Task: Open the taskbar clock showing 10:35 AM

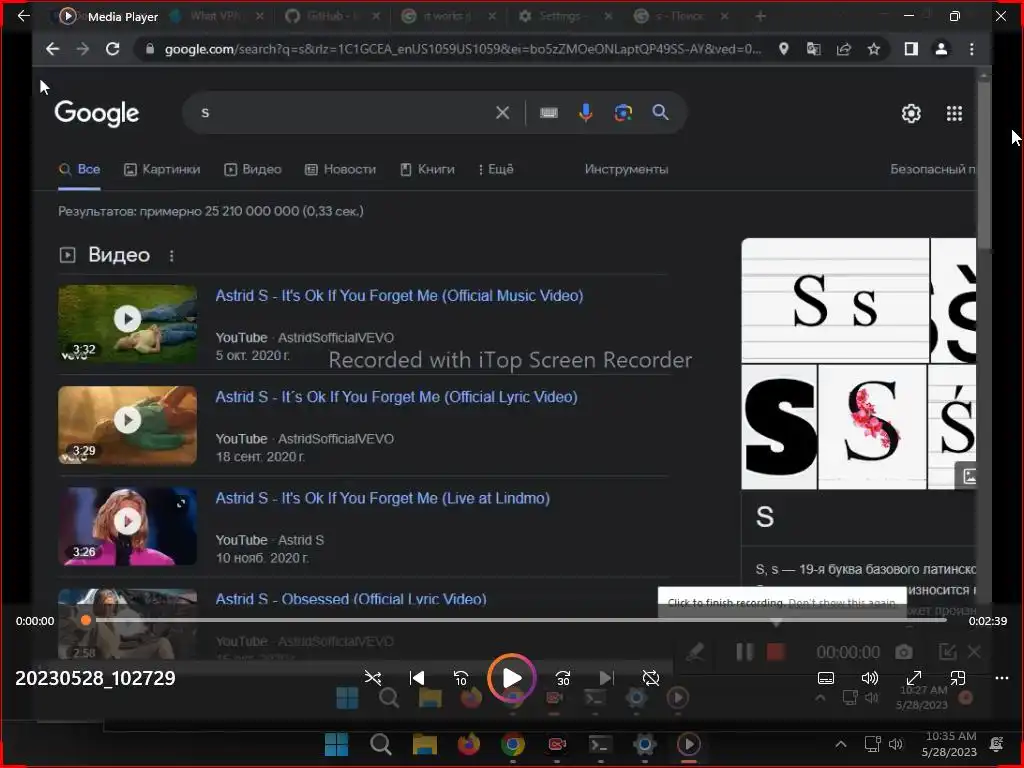Action: pyautogui.click(x=950, y=744)
